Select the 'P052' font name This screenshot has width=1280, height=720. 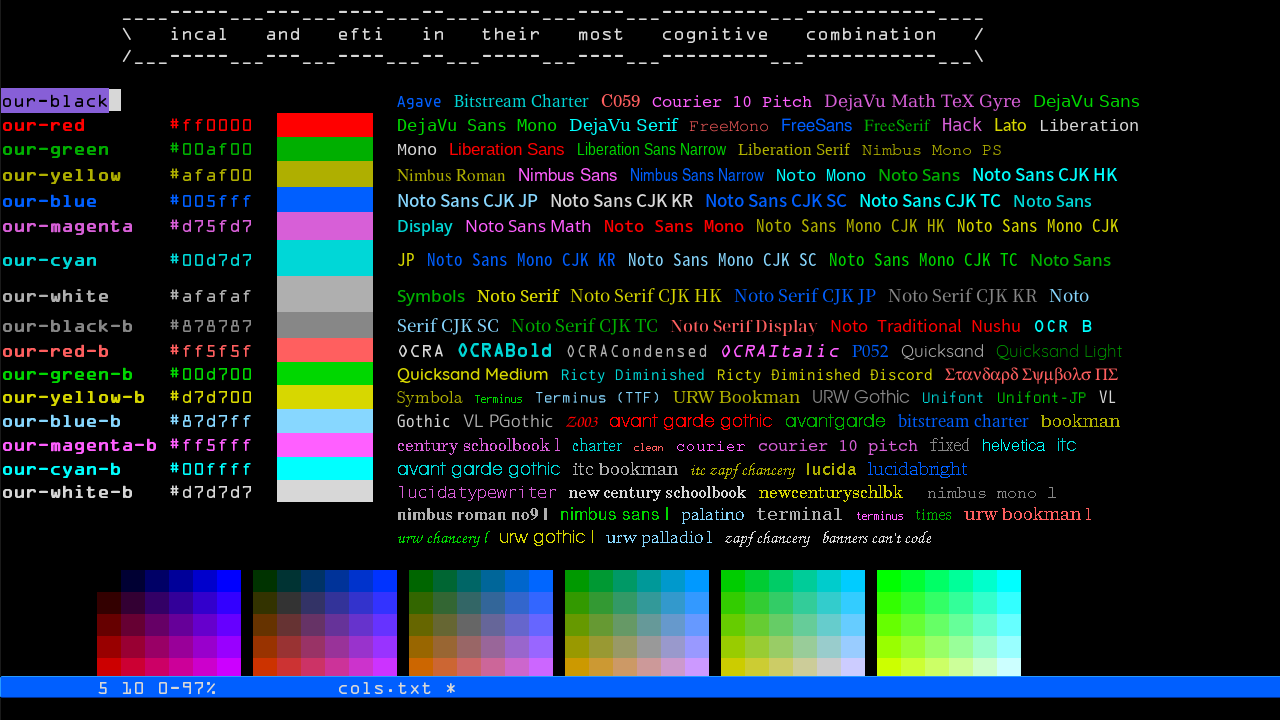(x=870, y=352)
